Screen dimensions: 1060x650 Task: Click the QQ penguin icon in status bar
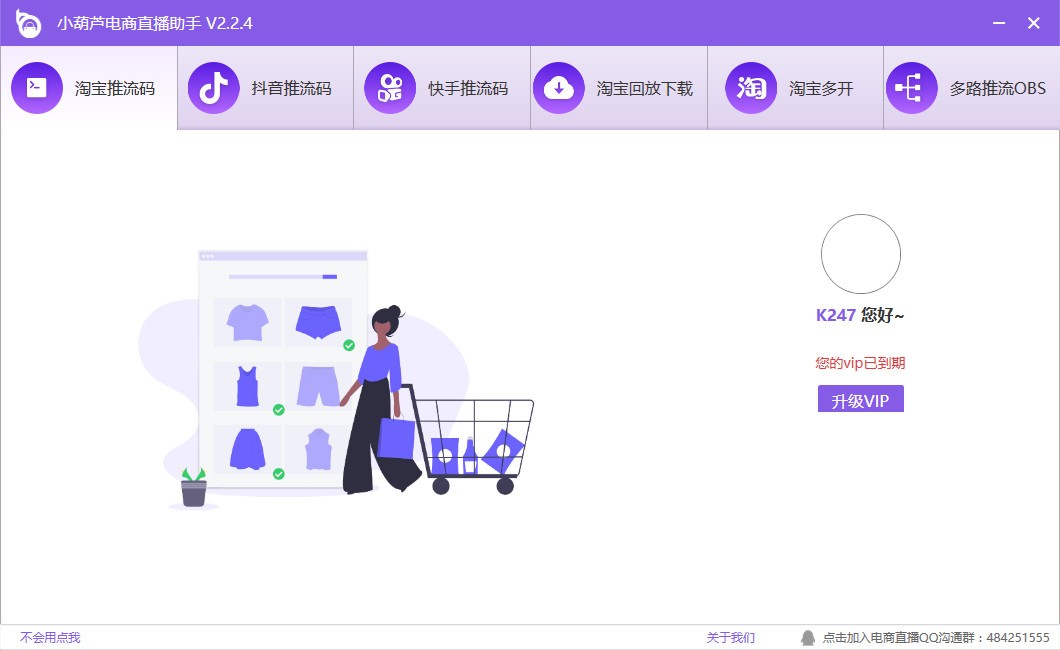808,637
